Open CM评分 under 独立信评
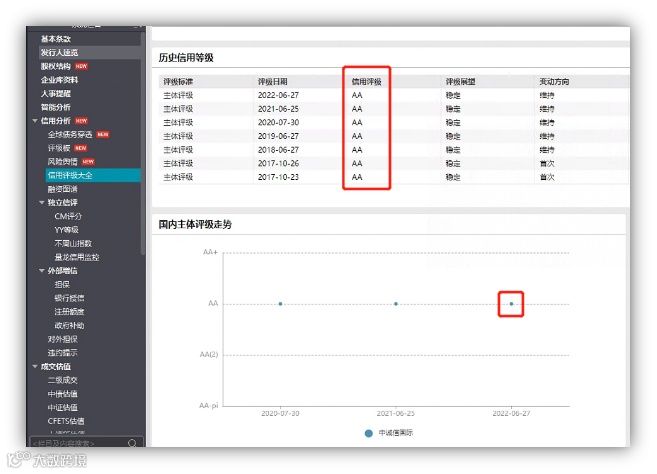The image size is (657, 474). 68,216
